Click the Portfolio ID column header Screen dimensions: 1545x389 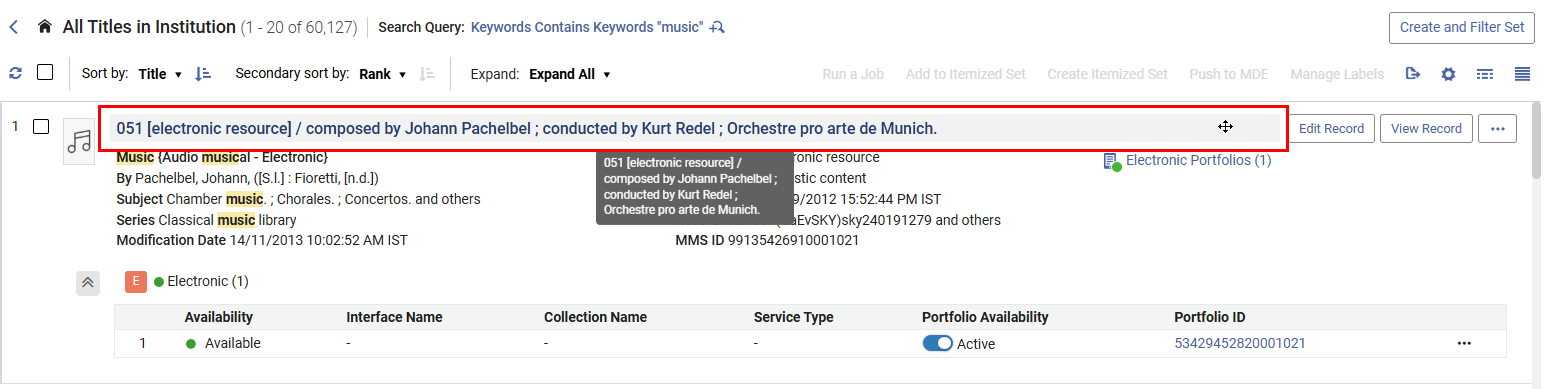point(1209,317)
